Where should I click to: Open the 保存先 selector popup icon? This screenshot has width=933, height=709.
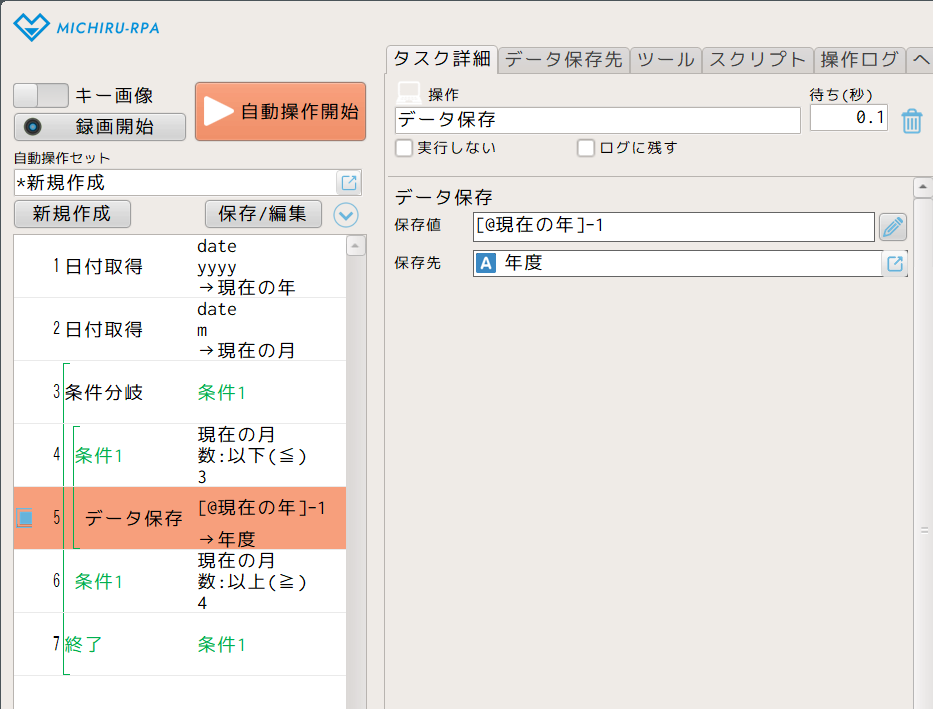pos(895,264)
